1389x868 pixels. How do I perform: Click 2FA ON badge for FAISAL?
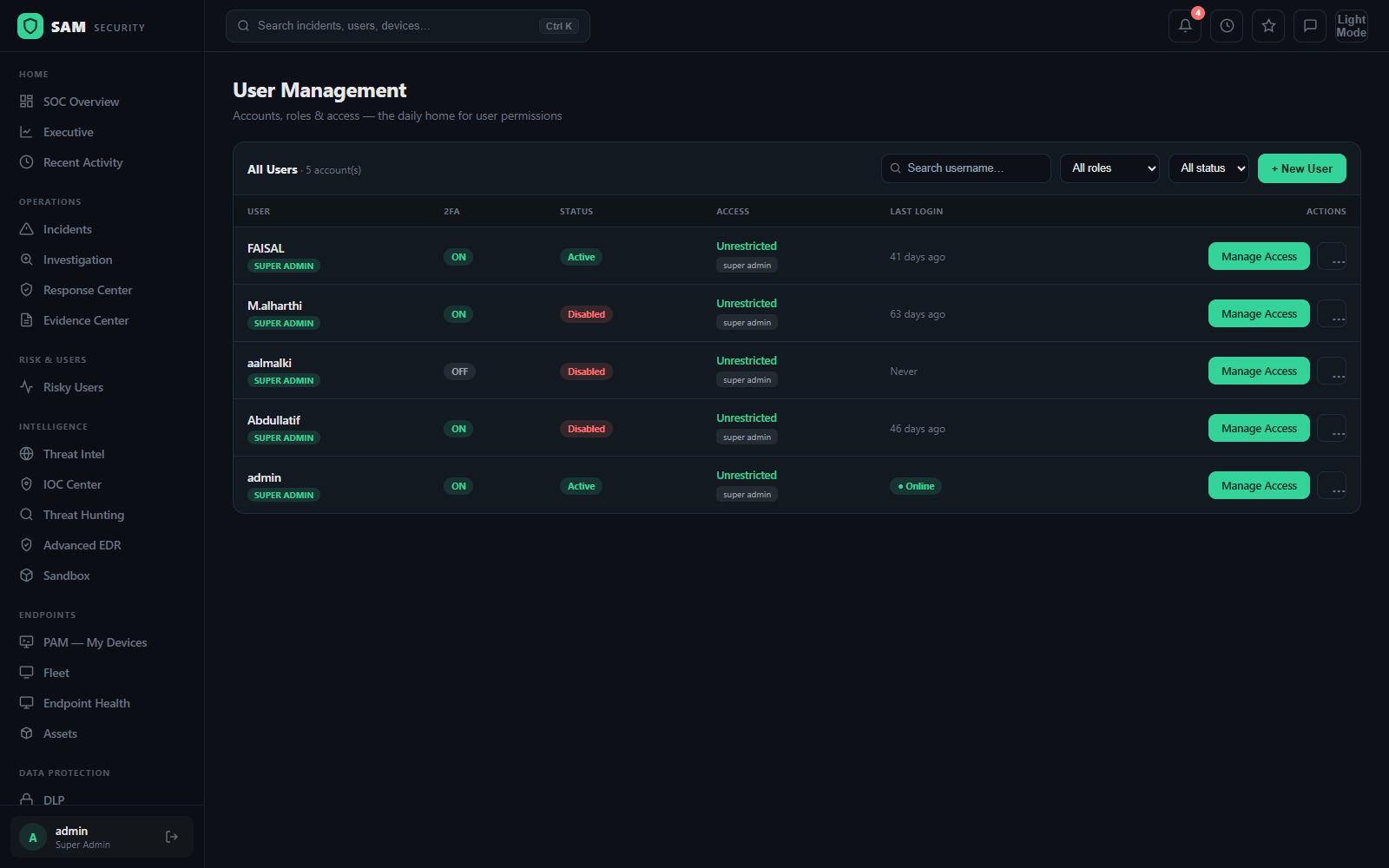point(458,257)
